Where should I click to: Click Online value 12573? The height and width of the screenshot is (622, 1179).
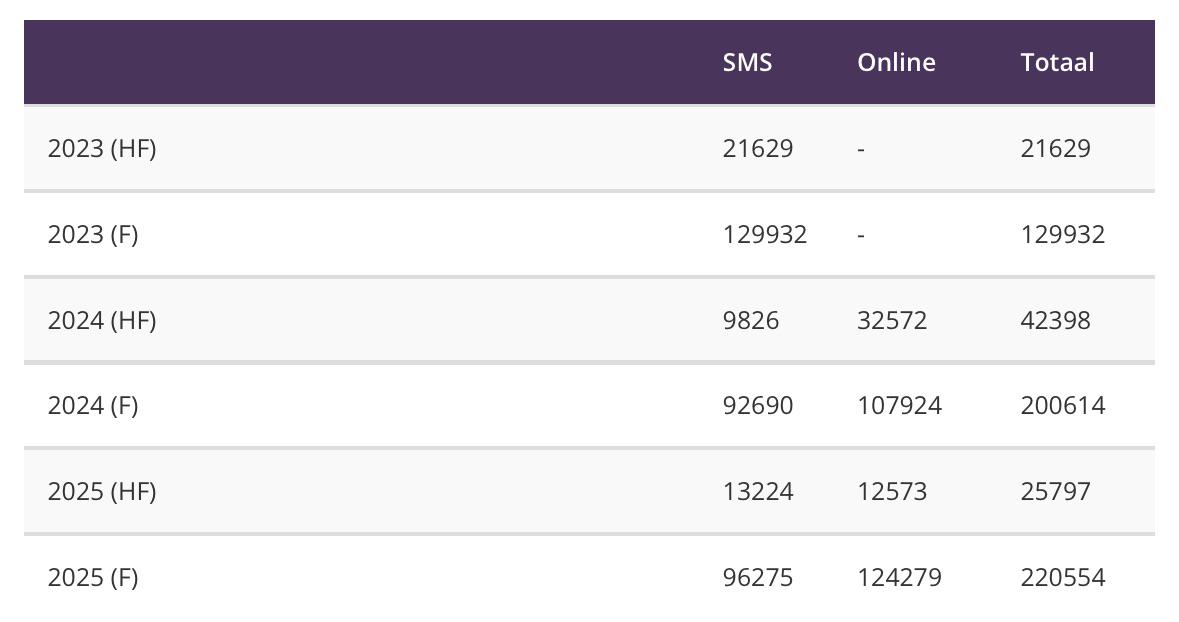click(892, 491)
